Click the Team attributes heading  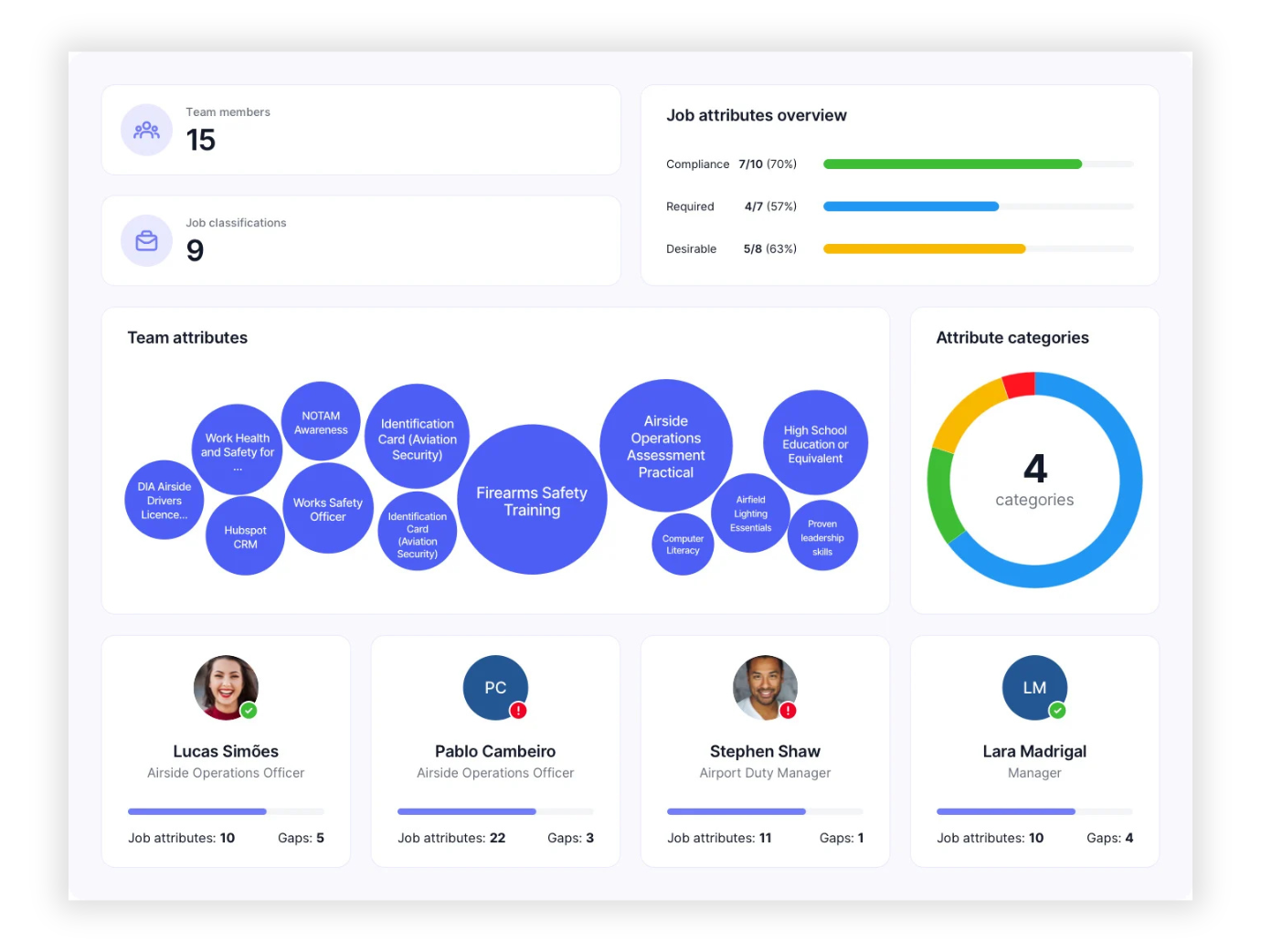tap(187, 338)
